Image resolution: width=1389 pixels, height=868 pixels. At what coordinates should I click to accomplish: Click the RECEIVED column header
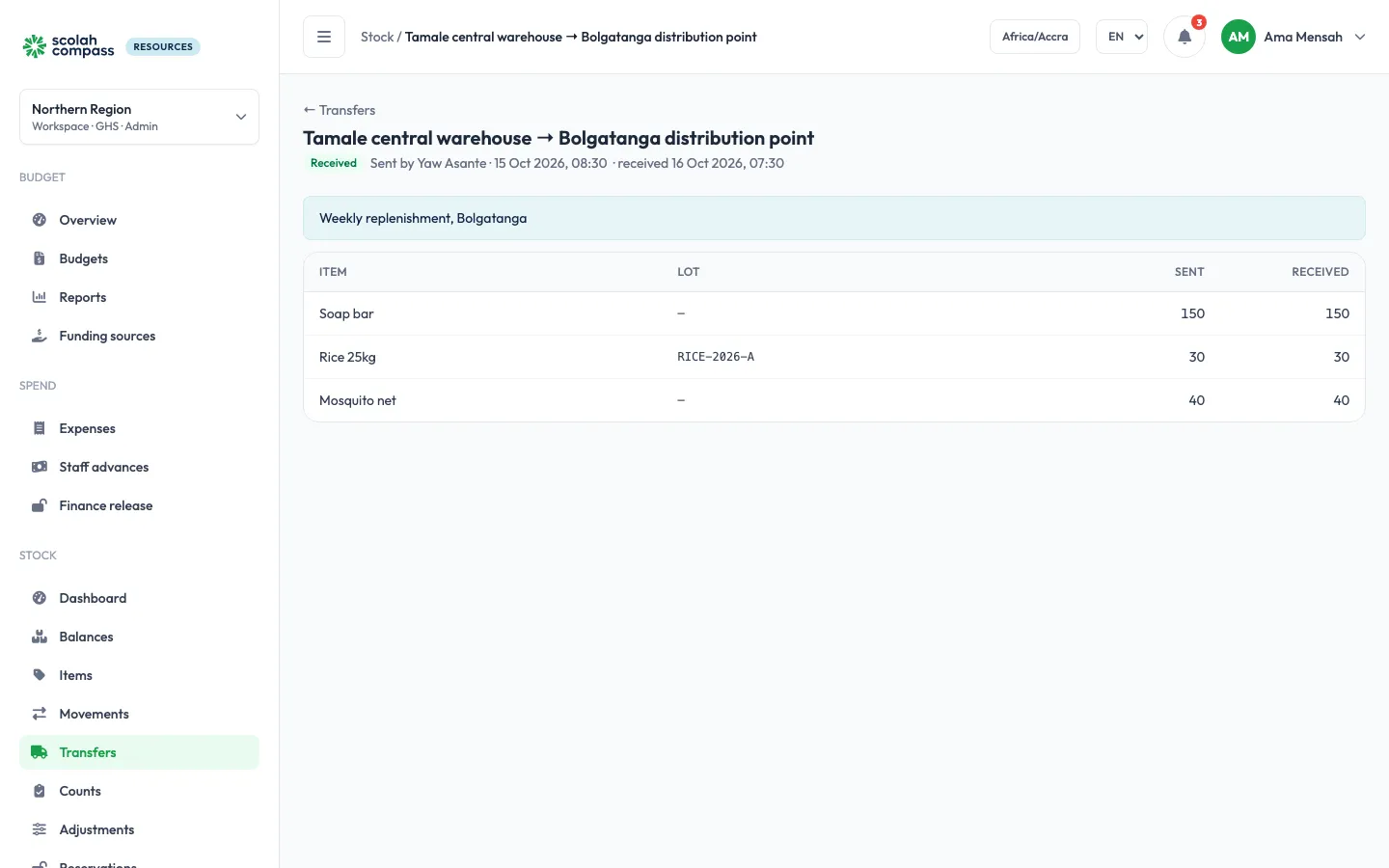[1321, 272]
